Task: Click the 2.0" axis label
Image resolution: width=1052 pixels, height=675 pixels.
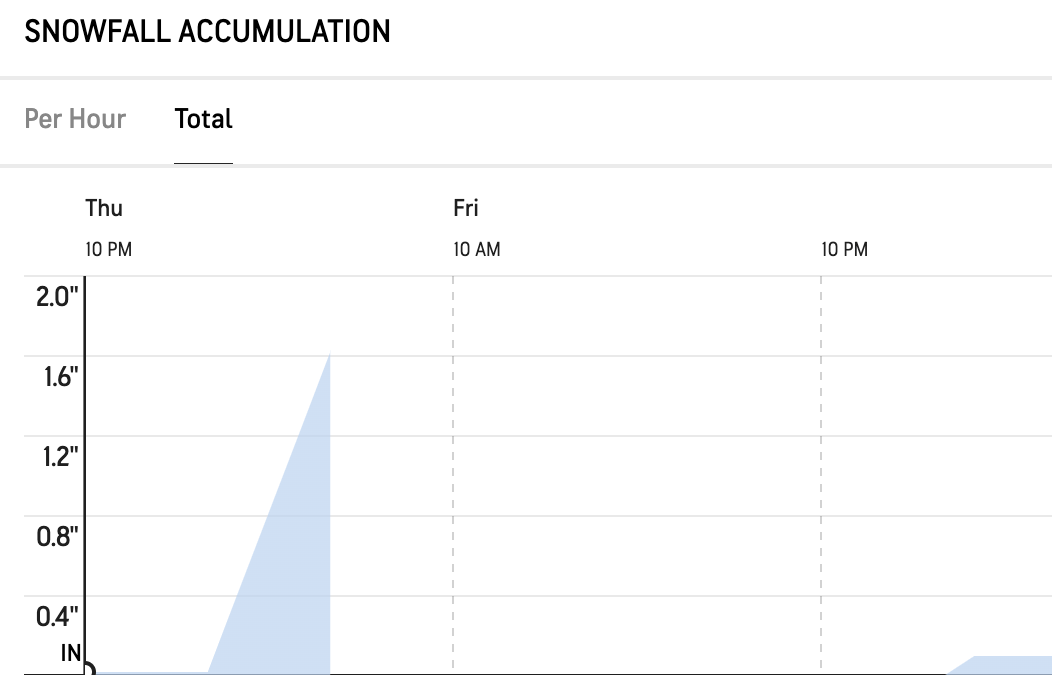Action: (57, 297)
